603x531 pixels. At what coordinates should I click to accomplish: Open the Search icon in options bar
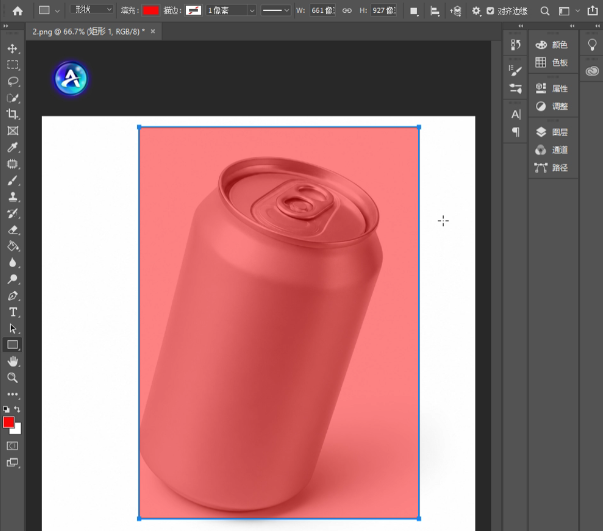coord(545,11)
